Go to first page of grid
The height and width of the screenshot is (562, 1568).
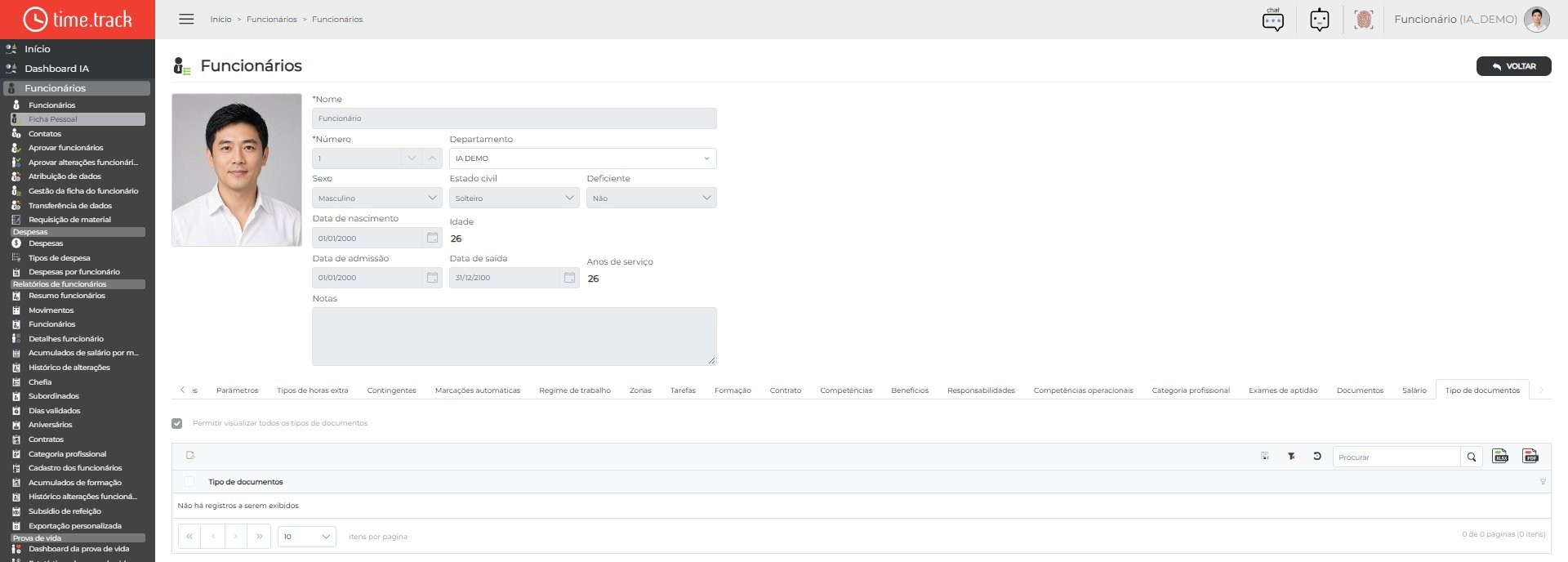pos(189,536)
